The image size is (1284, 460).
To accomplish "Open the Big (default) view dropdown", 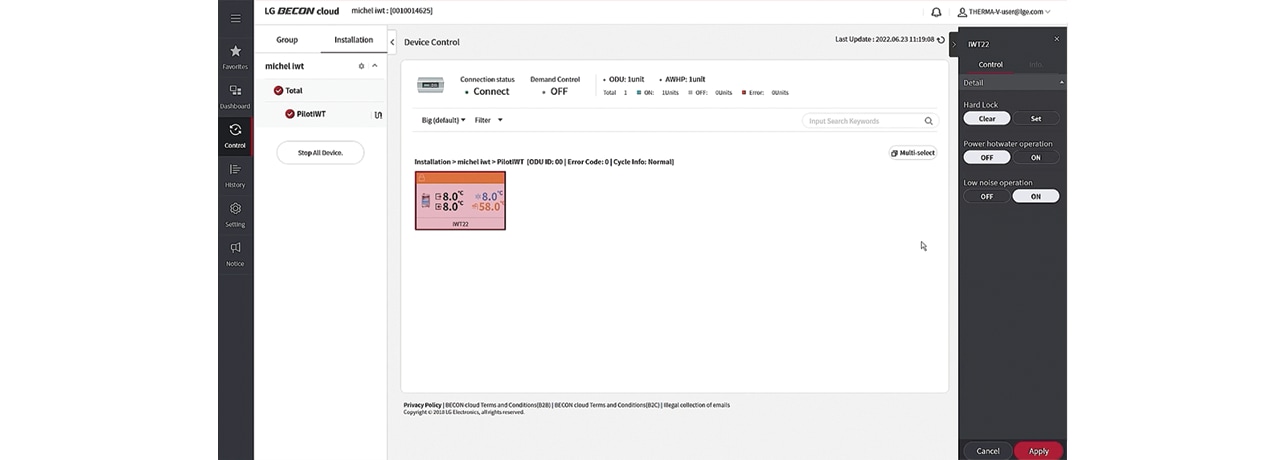I will [443, 120].
